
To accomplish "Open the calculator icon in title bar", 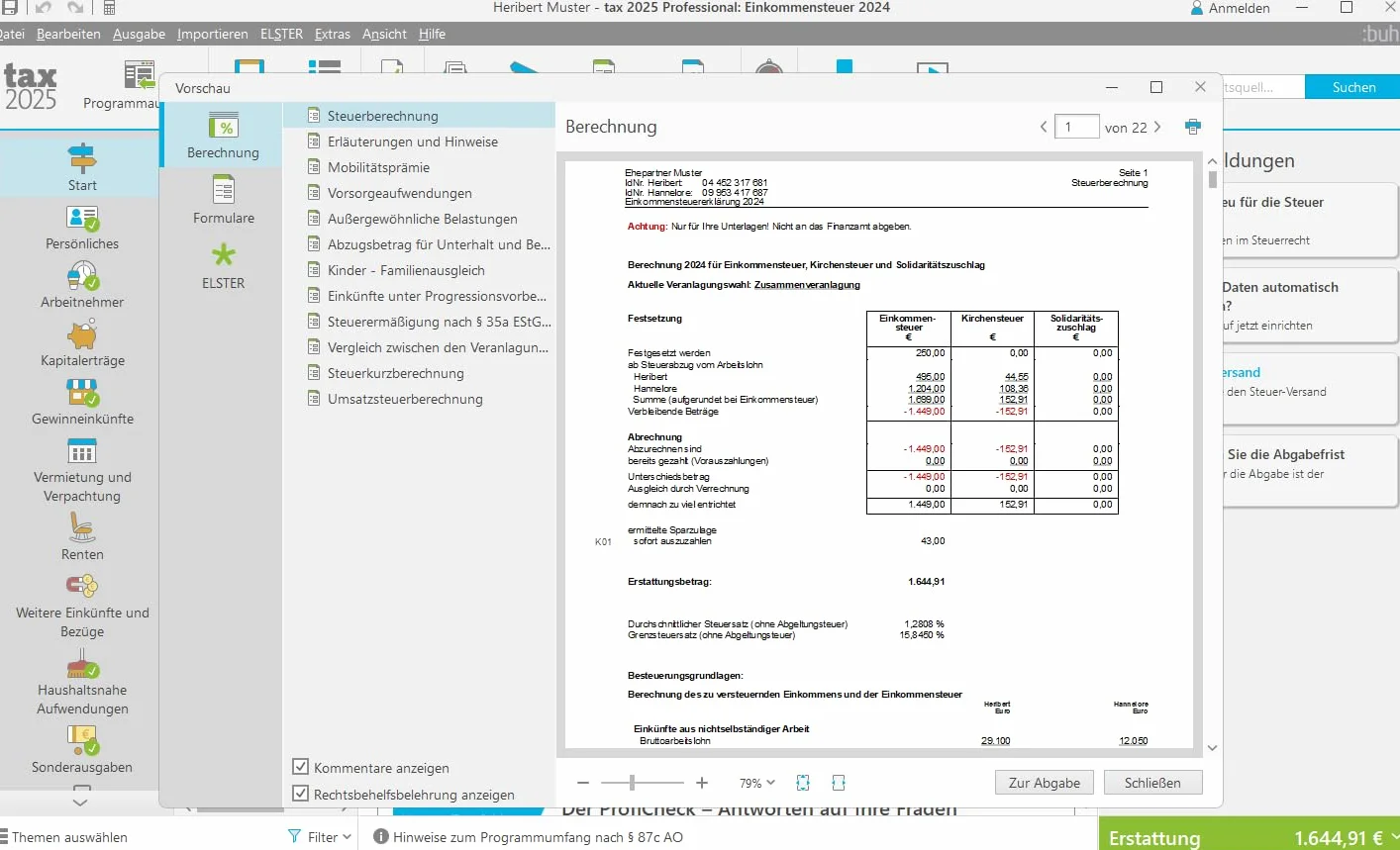I will coord(109,8).
